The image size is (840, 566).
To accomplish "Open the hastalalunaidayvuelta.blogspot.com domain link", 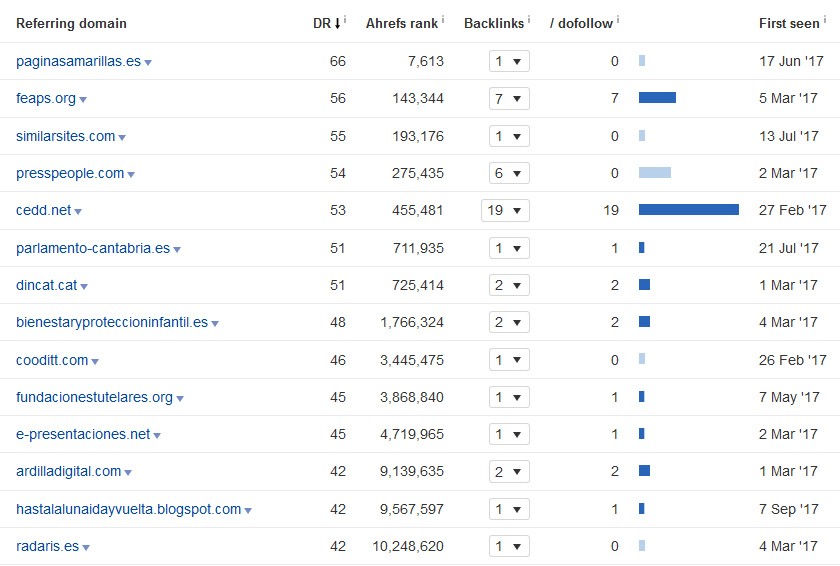I will (129, 509).
